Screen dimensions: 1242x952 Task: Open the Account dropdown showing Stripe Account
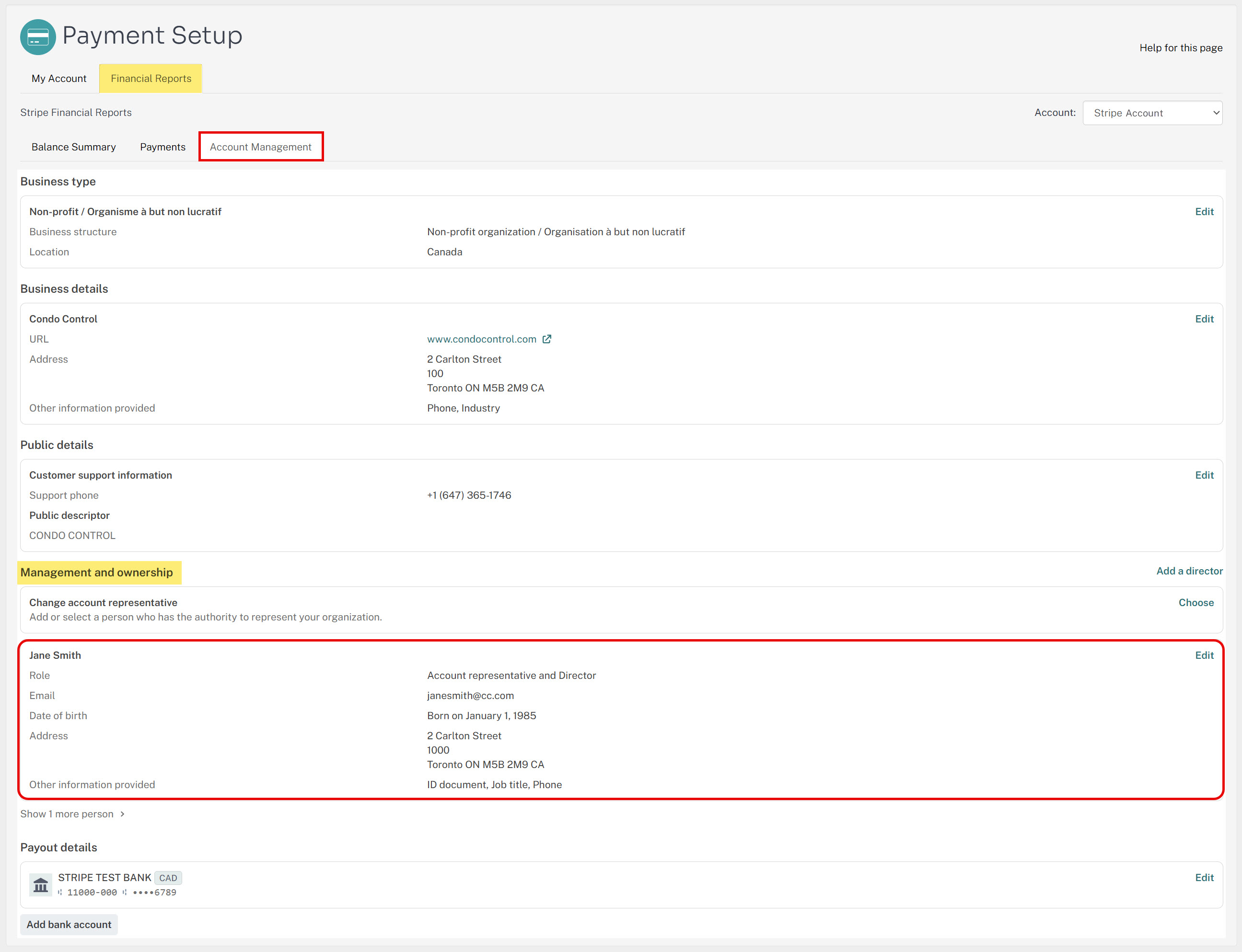click(x=1152, y=113)
